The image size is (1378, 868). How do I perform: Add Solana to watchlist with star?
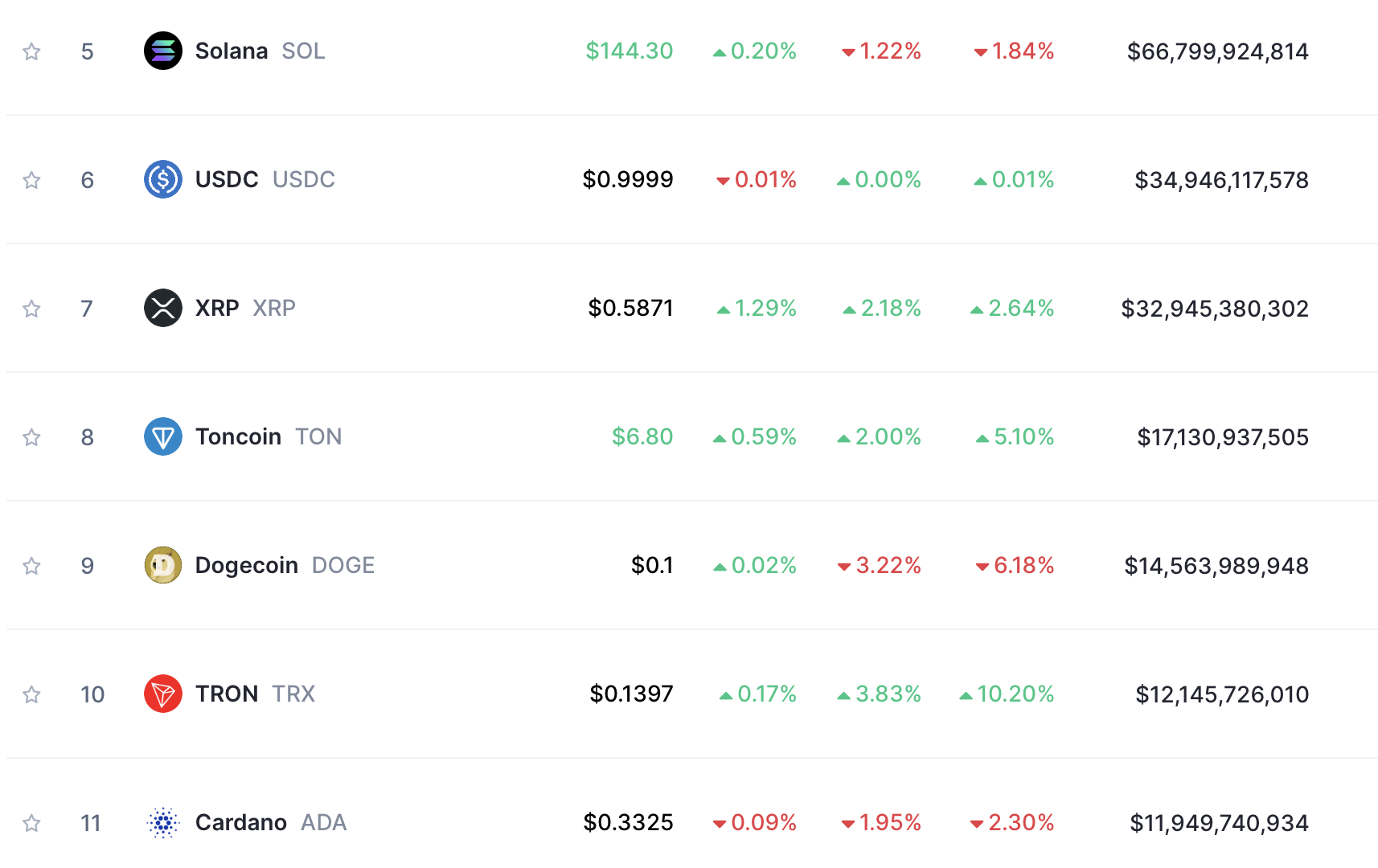pyautogui.click(x=31, y=51)
